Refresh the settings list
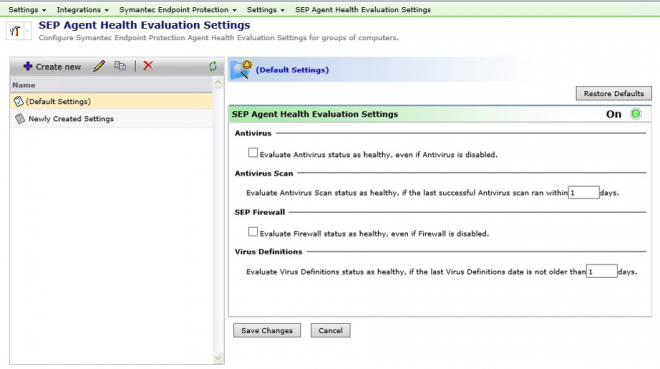Image resolution: width=660 pixels, height=369 pixels. [x=213, y=66]
